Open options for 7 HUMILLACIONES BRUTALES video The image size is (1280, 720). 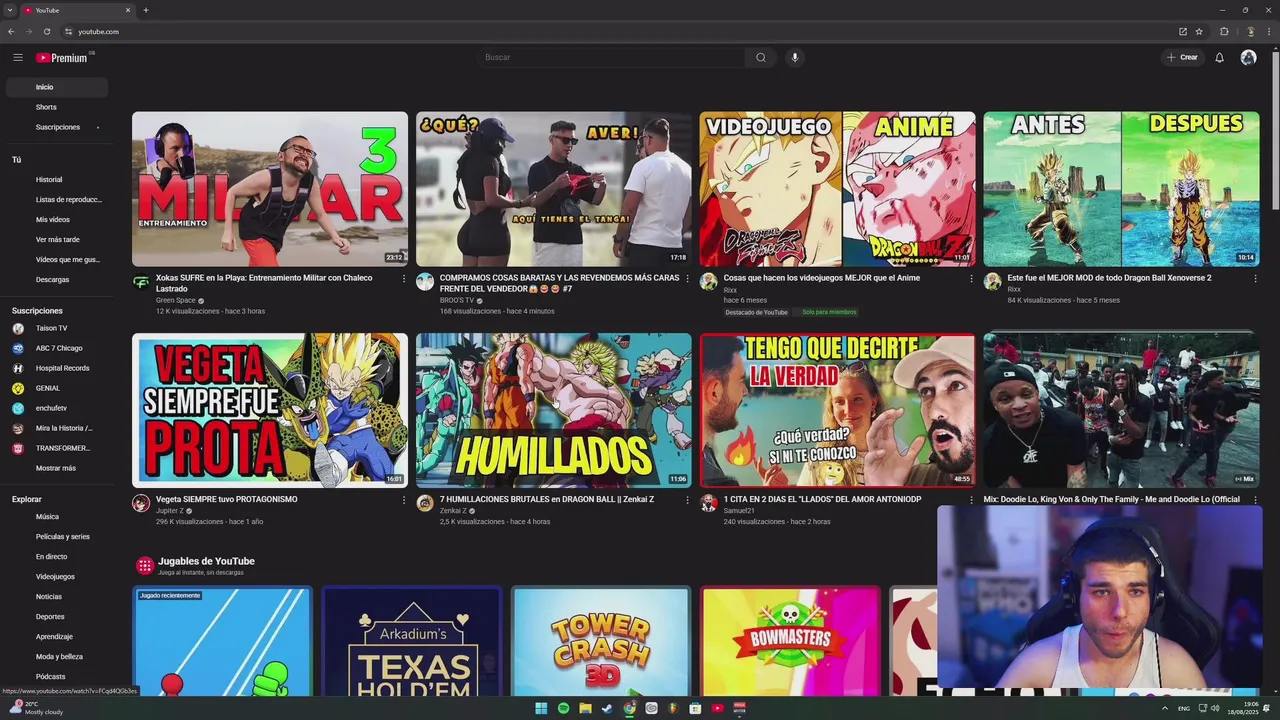[687, 500]
